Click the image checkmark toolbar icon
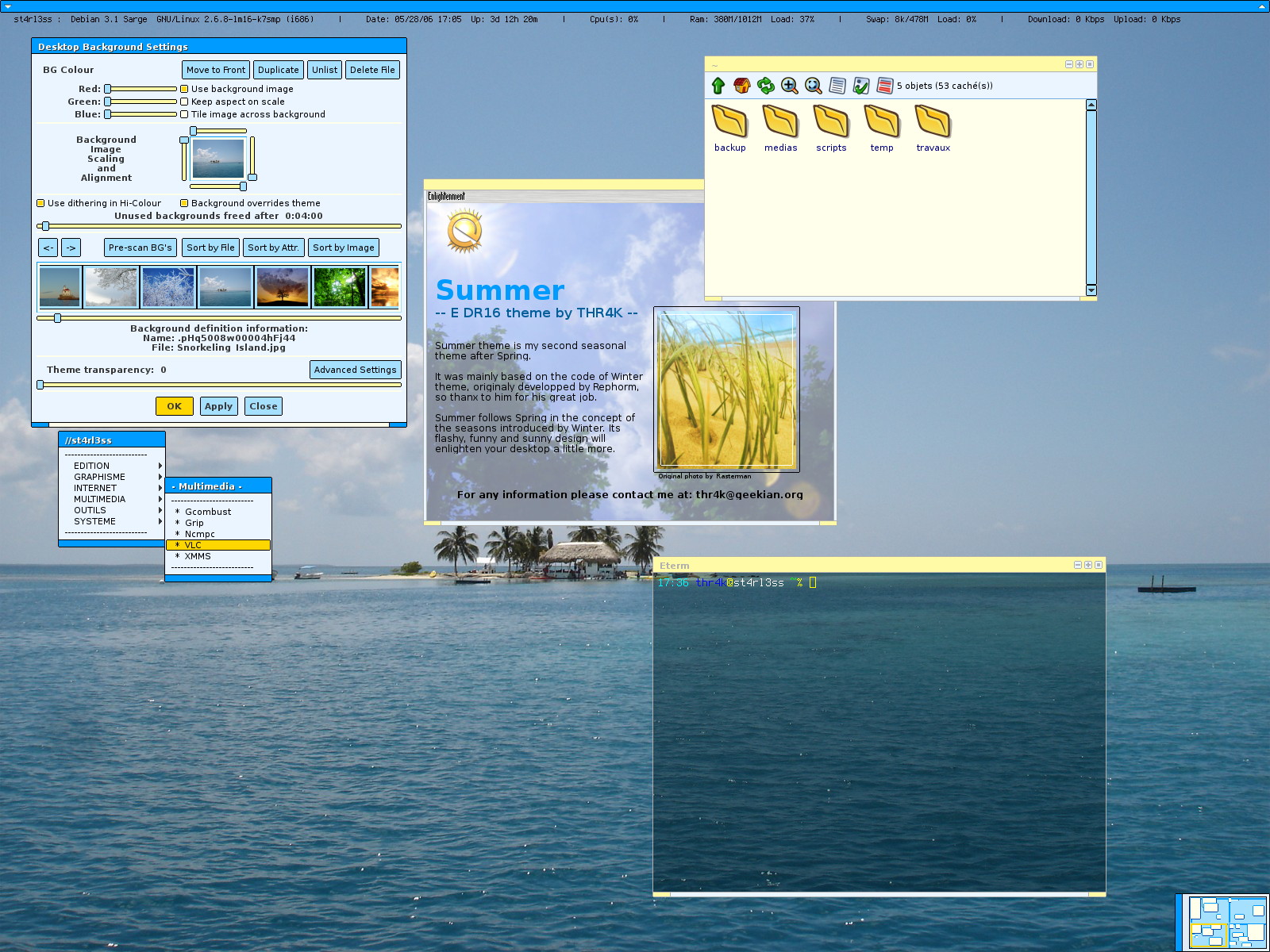Screen dimensions: 1270x952 click(x=861, y=86)
